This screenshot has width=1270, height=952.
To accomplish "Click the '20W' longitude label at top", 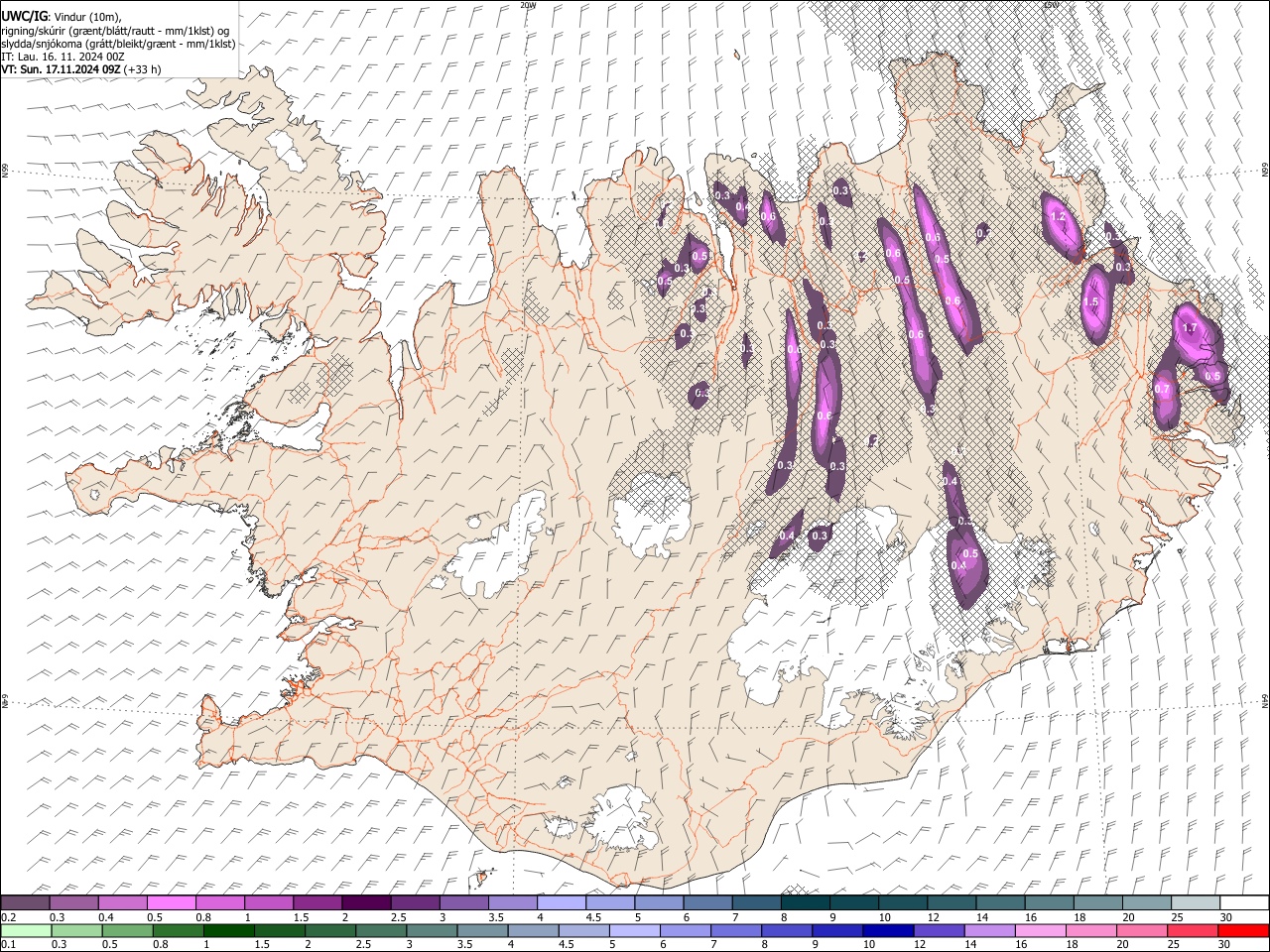I will [x=528, y=5].
